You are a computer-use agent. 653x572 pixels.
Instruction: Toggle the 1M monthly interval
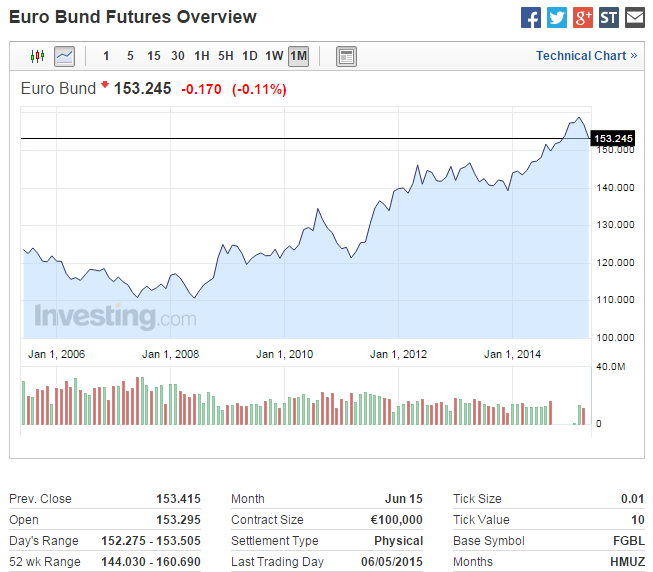[x=298, y=56]
